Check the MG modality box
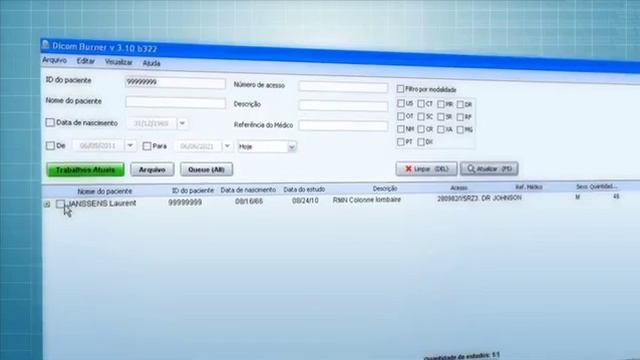This screenshot has width=640, height=360. click(460, 130)
